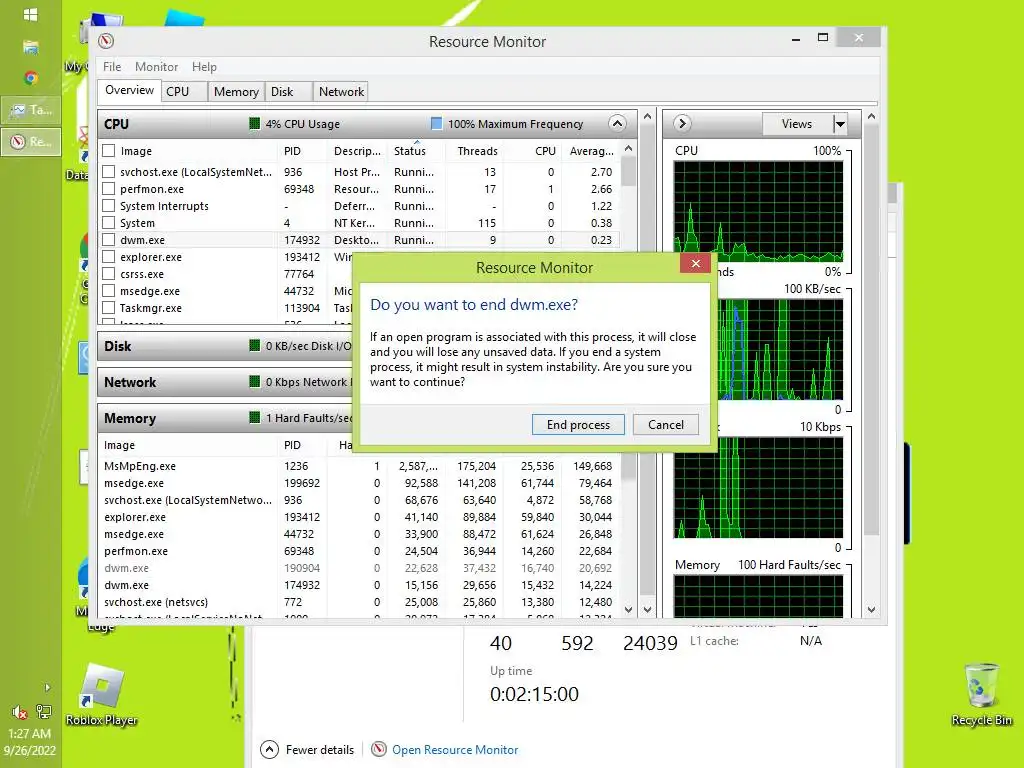Switch to the Memory tab
Screen dimensions: 1024x768
click(236, 91)
